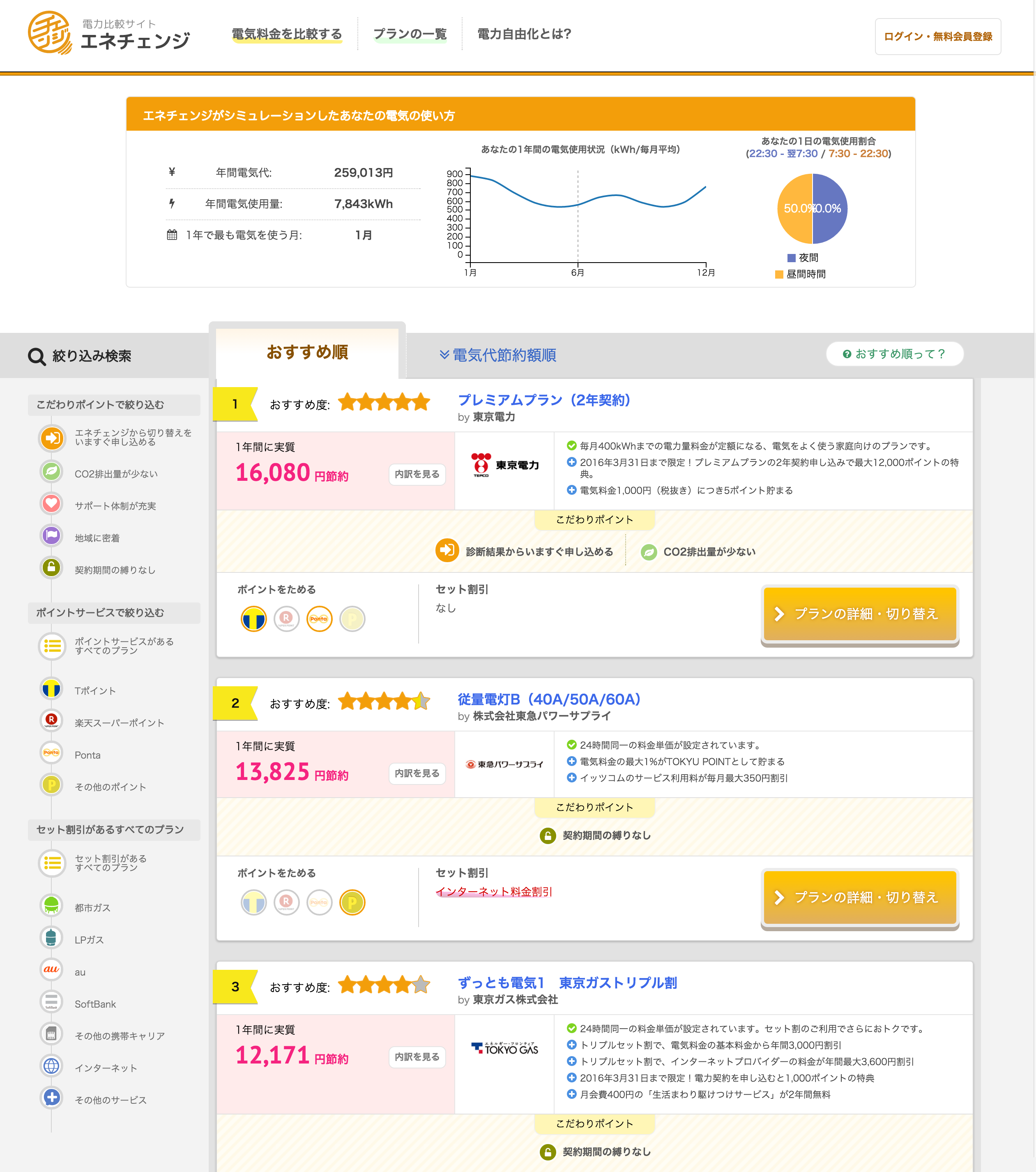Filter by インターネット globe icon
Viewport: 1036px width, 1172px height.
pos(52,1066)
